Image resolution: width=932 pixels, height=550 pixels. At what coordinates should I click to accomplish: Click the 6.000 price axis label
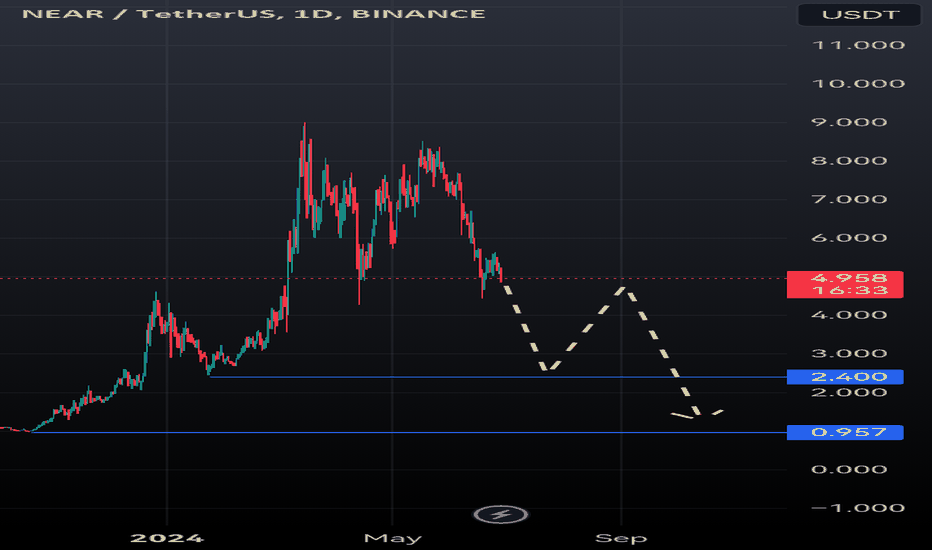pyautogui.click(x=849, y=238)
